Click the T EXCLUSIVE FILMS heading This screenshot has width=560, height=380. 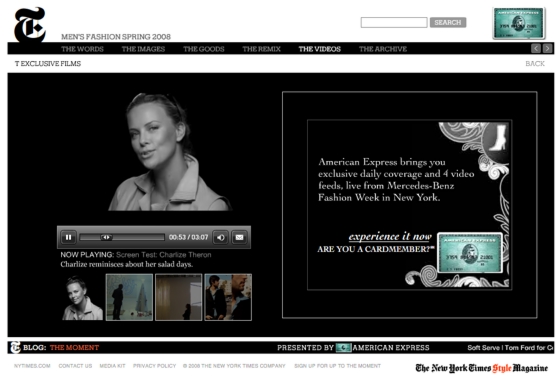click(x=48, y=64)
